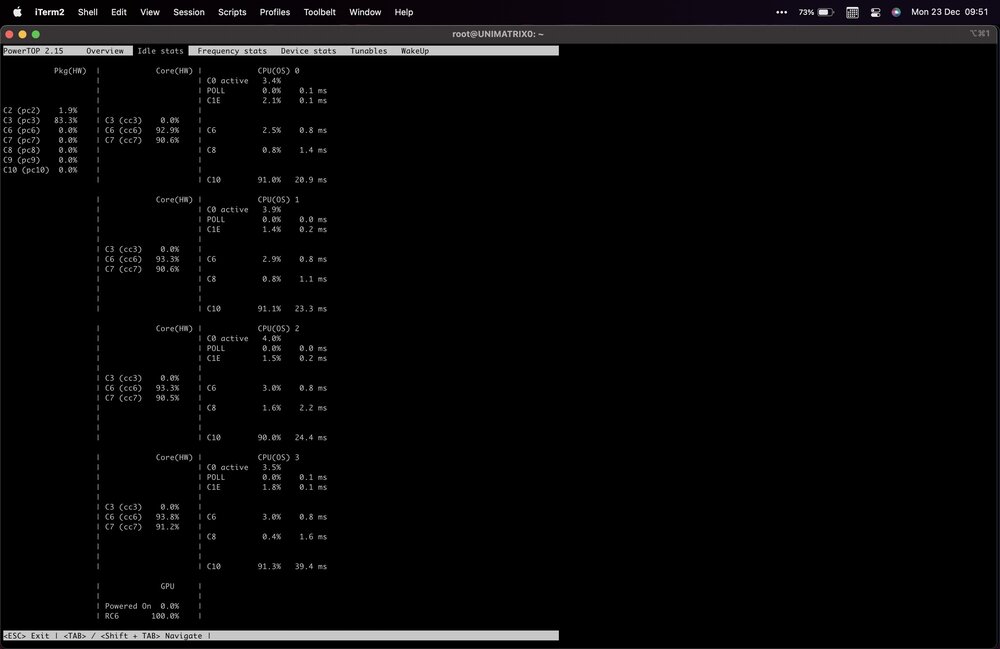Image resolution: width=1000 pixels, height=649 pixels.
Task: Click the ⌥⌘1 session shortcut indicator
Action: (980, 34)
